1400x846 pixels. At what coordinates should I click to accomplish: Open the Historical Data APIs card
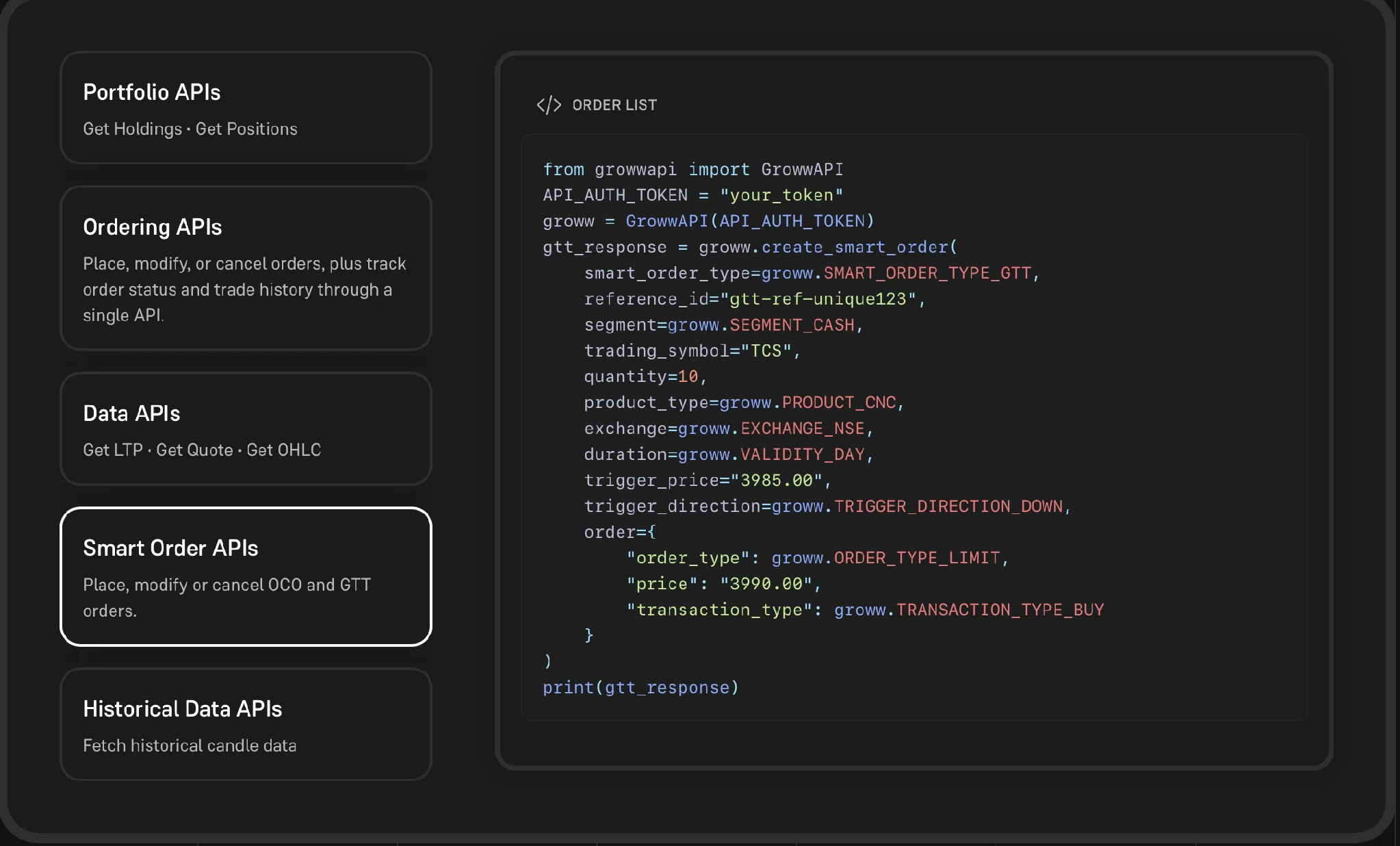pyautogui.click(x=246, y=724)
